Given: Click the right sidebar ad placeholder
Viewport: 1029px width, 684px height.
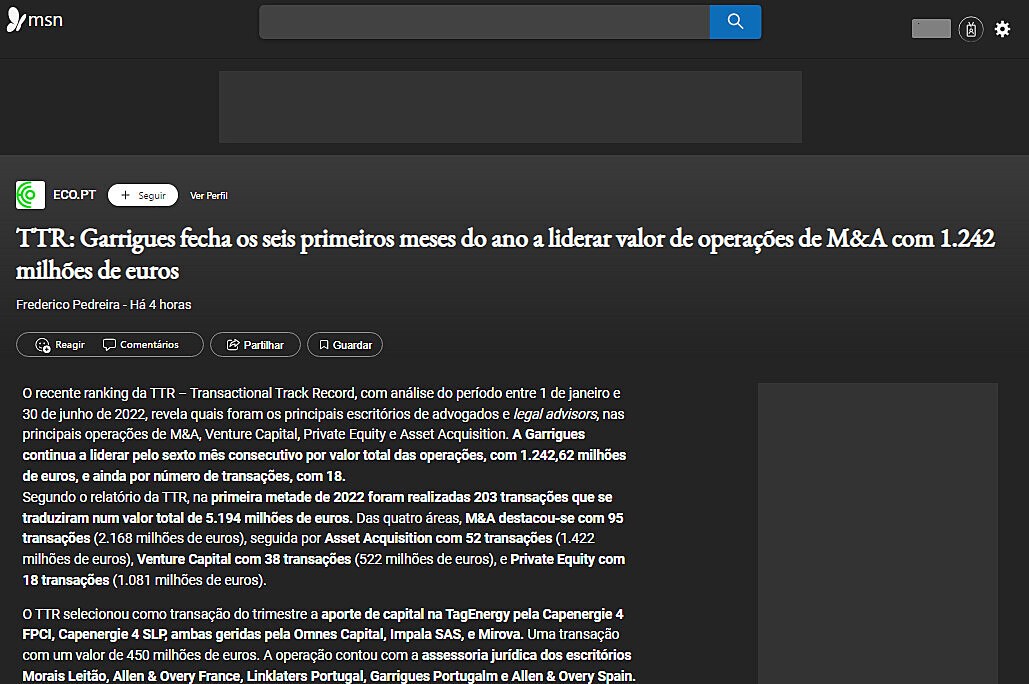Looking at the screenshot, I should pyautogui.click(x=878, y=533).
